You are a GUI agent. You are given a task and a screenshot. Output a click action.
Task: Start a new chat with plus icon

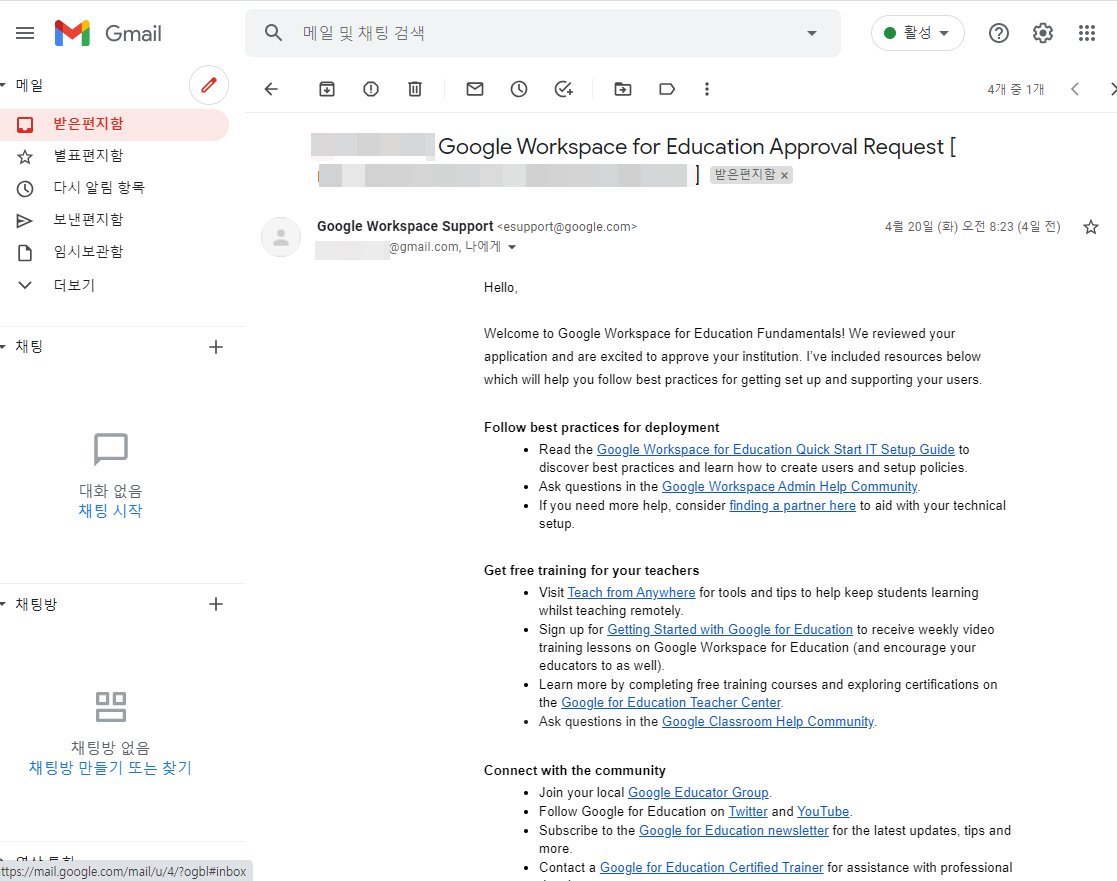point(216,347)
